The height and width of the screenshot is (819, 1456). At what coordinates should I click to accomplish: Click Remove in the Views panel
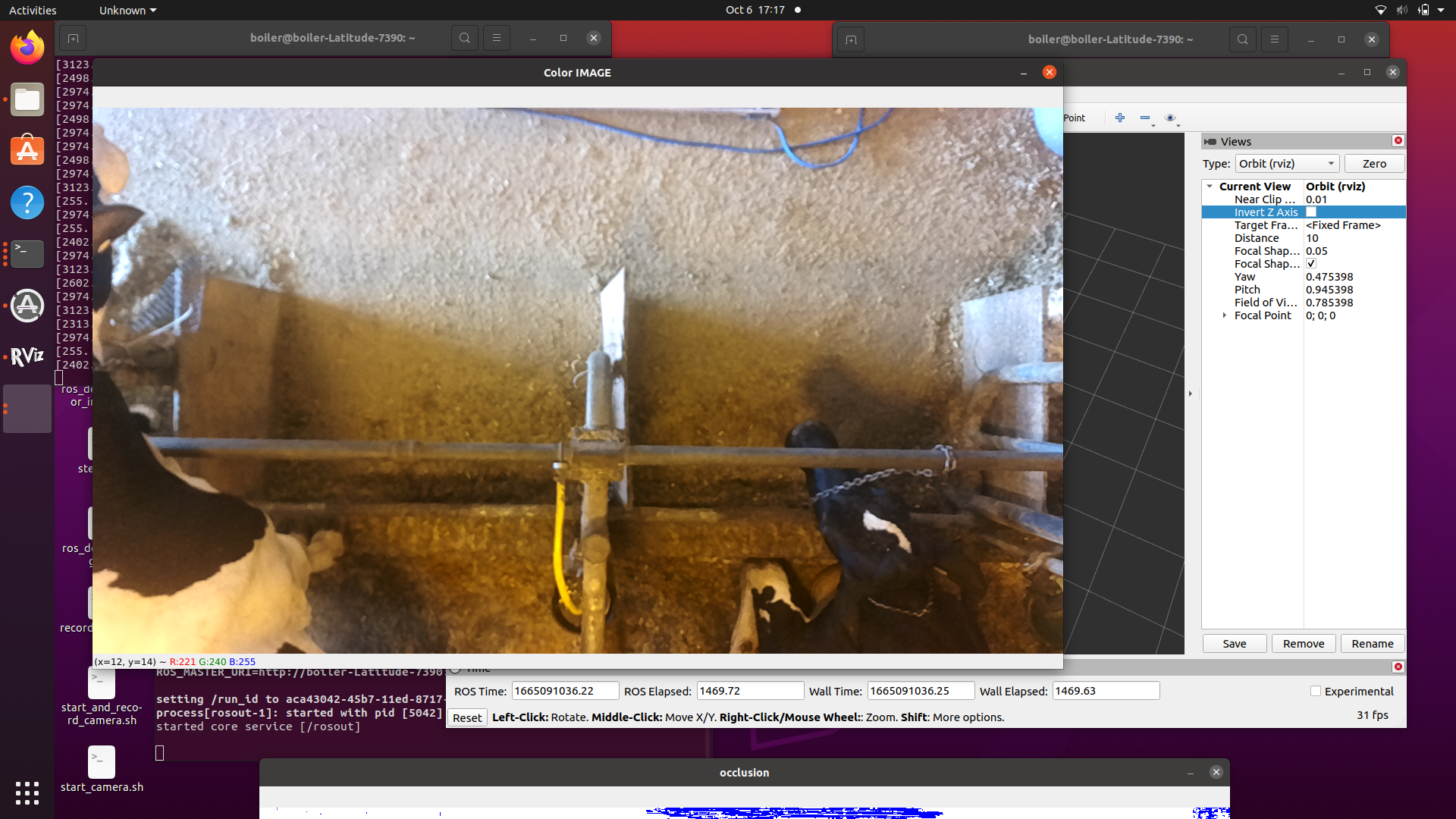1304,644
